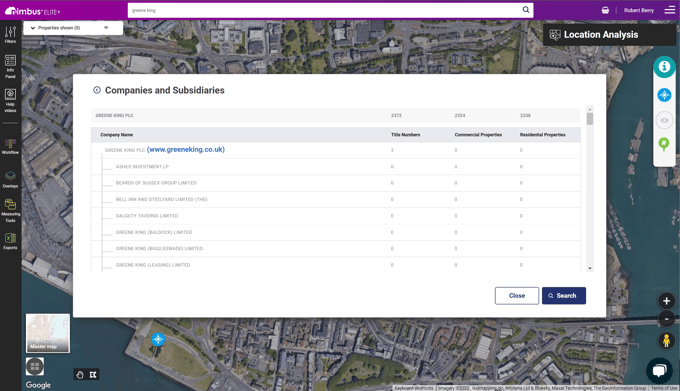This screenshot has width=680, height=391.
Task: Open the Exports tool
Action: point(10,241)
